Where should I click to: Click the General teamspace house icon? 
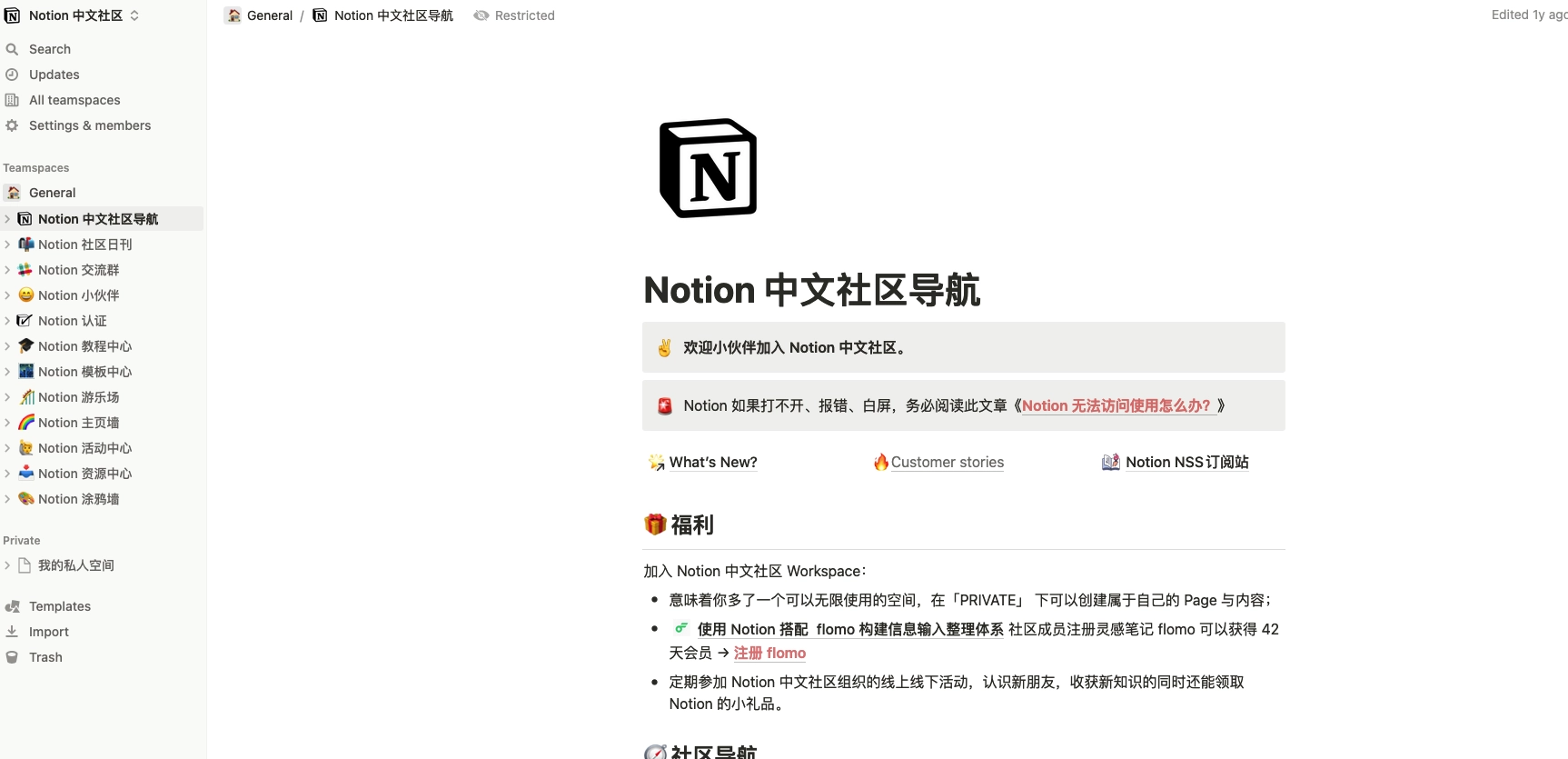13,193
